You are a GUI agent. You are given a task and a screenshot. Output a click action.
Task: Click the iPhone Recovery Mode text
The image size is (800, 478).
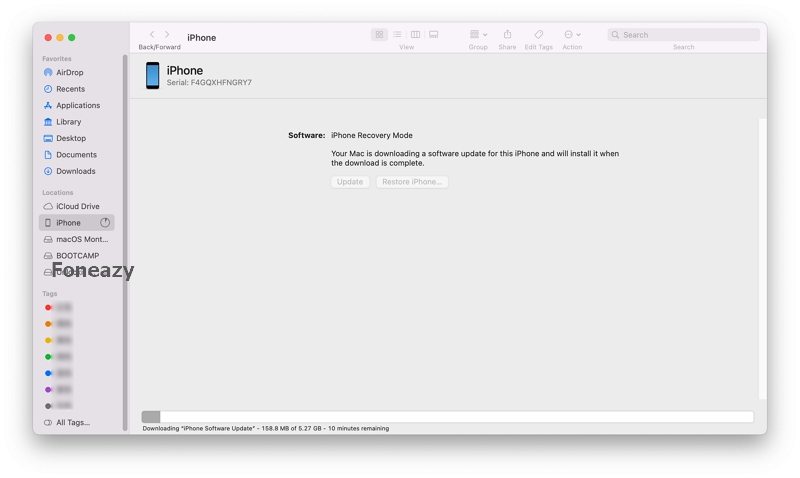[372, 135]
